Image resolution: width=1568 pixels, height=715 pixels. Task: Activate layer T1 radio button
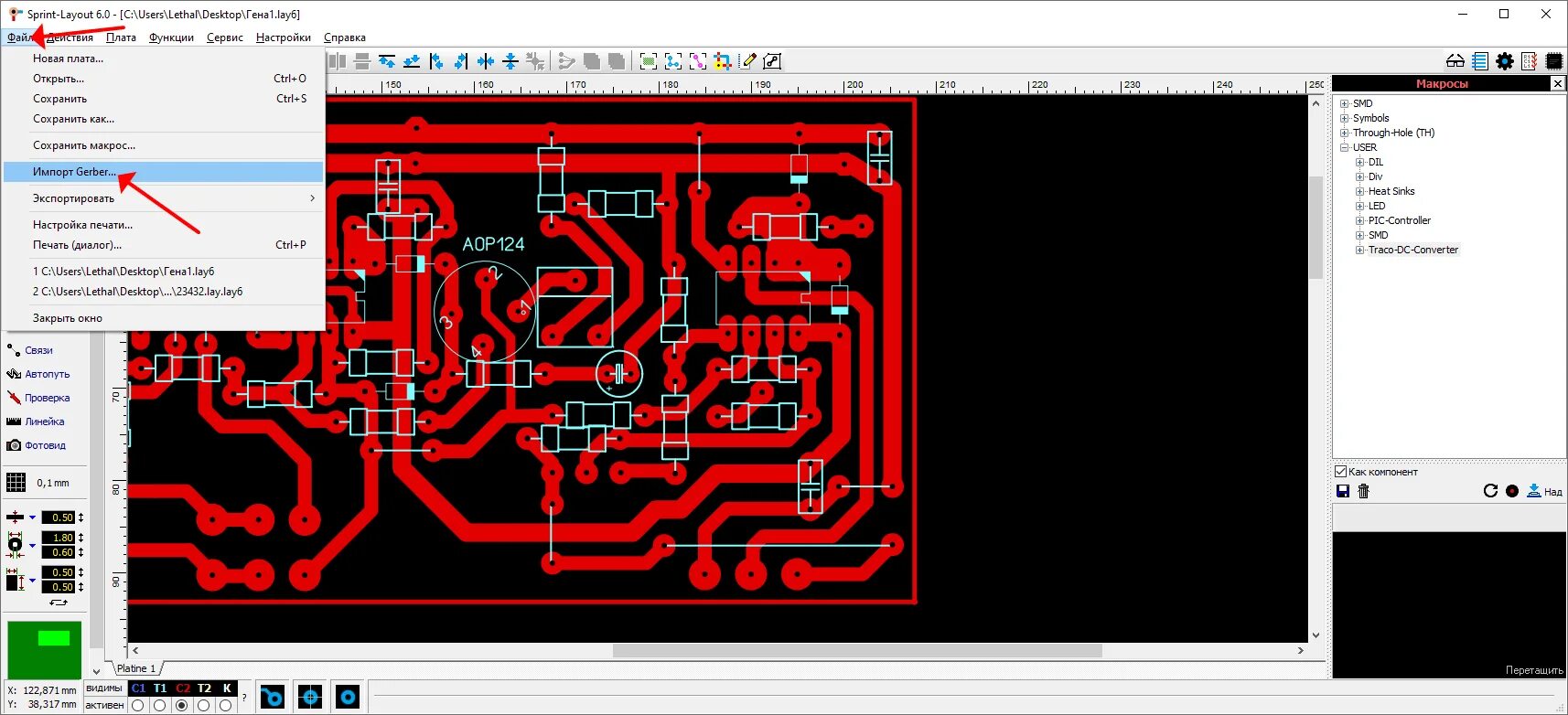[x=160, y=705]
